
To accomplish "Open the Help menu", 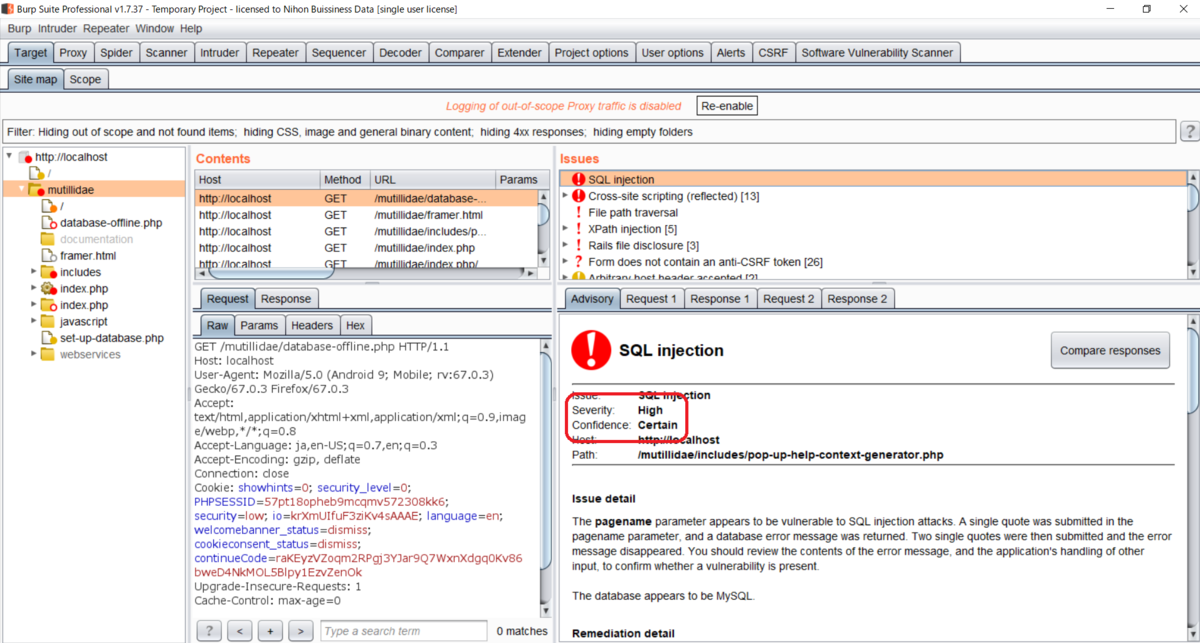I will (191, 29).
